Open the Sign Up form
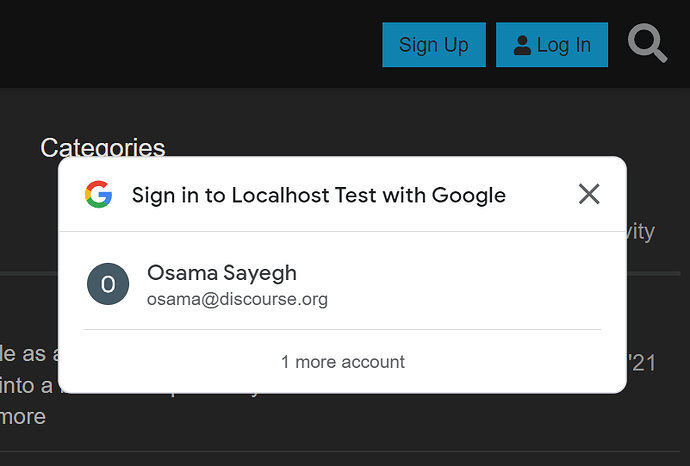 [434, 44]
